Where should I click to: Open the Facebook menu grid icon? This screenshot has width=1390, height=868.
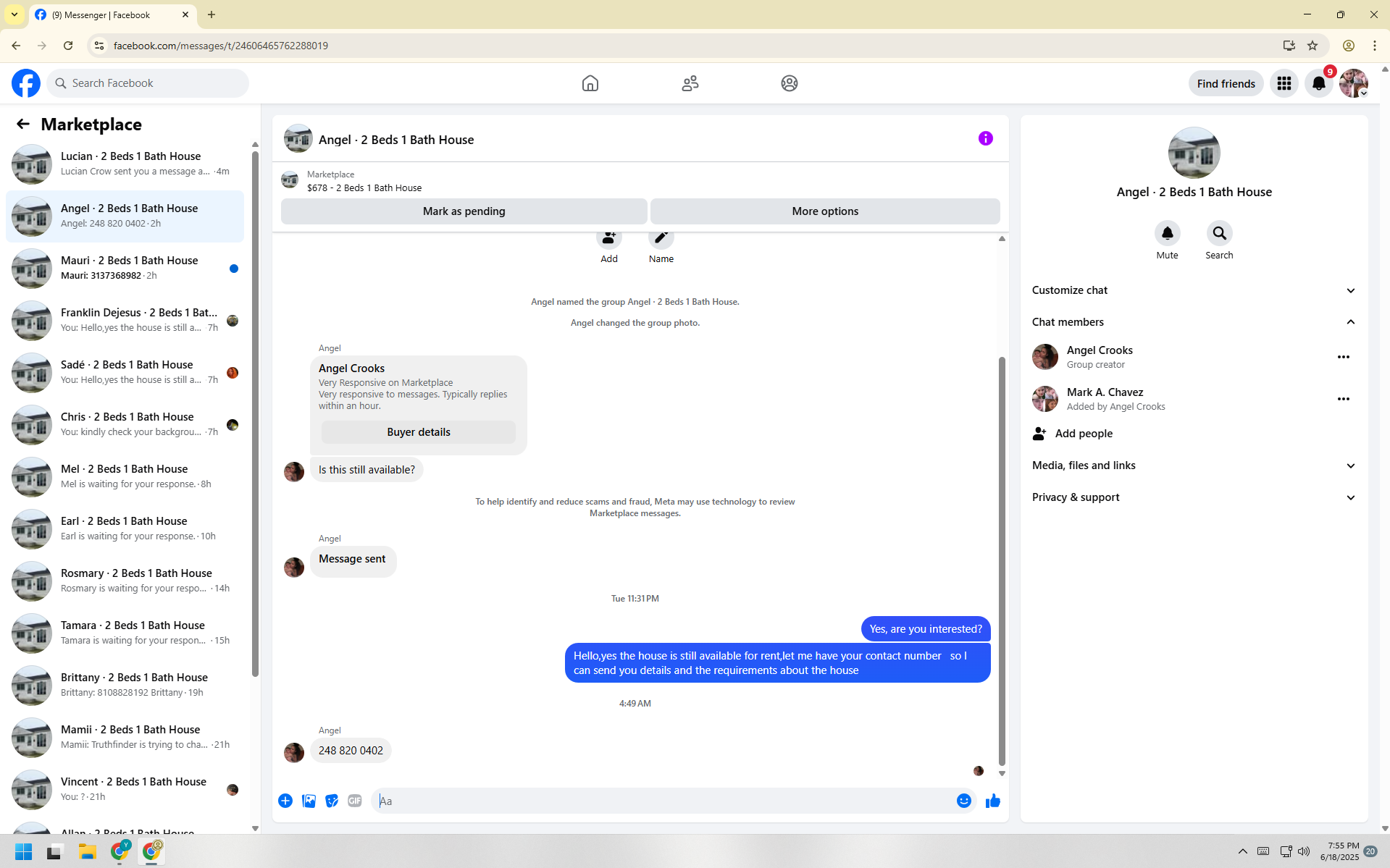(x=1284, y=83)
